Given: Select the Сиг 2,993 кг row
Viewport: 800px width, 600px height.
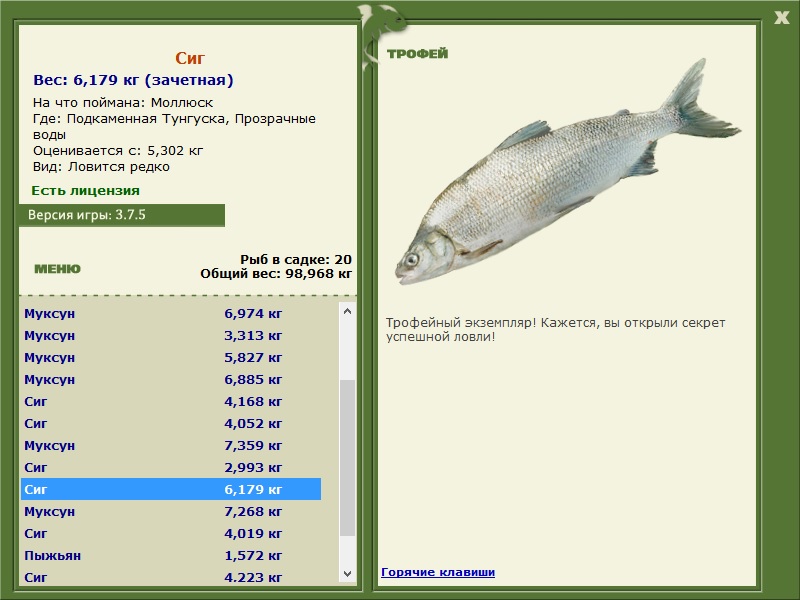Looking at the screenshot, I should [171, 467].
